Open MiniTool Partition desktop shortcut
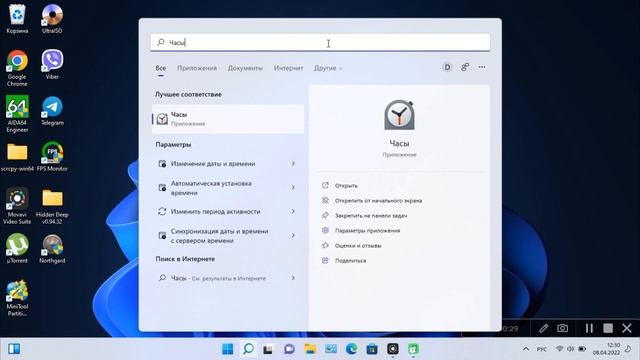Viewport: 640px width, 360px height. [17, 298]
